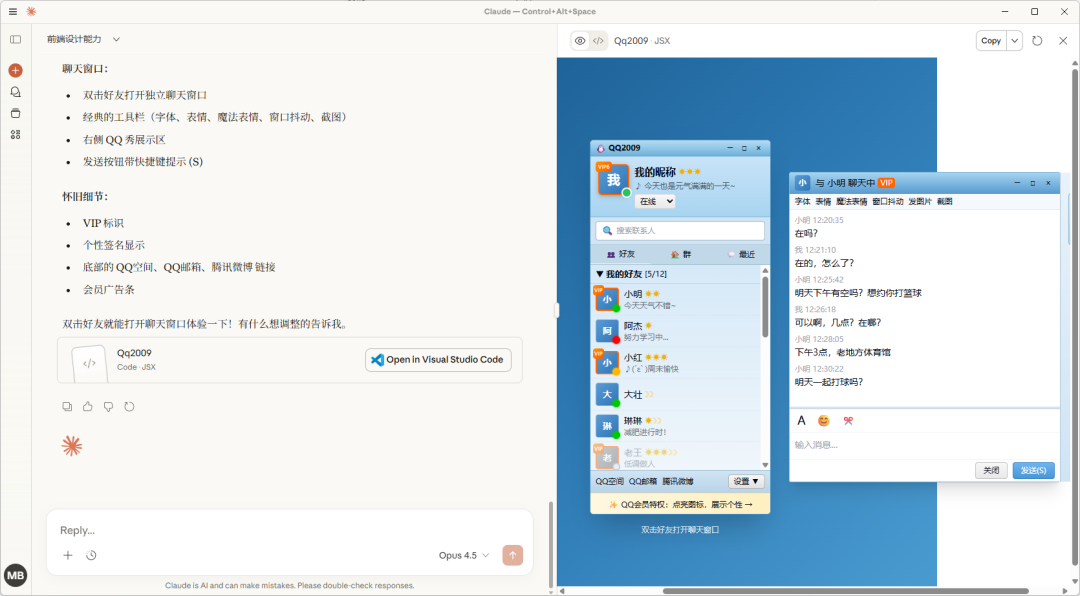Open the Copy button dropdown arrow
1080x596 pixels.
[x=1015, y=41]
